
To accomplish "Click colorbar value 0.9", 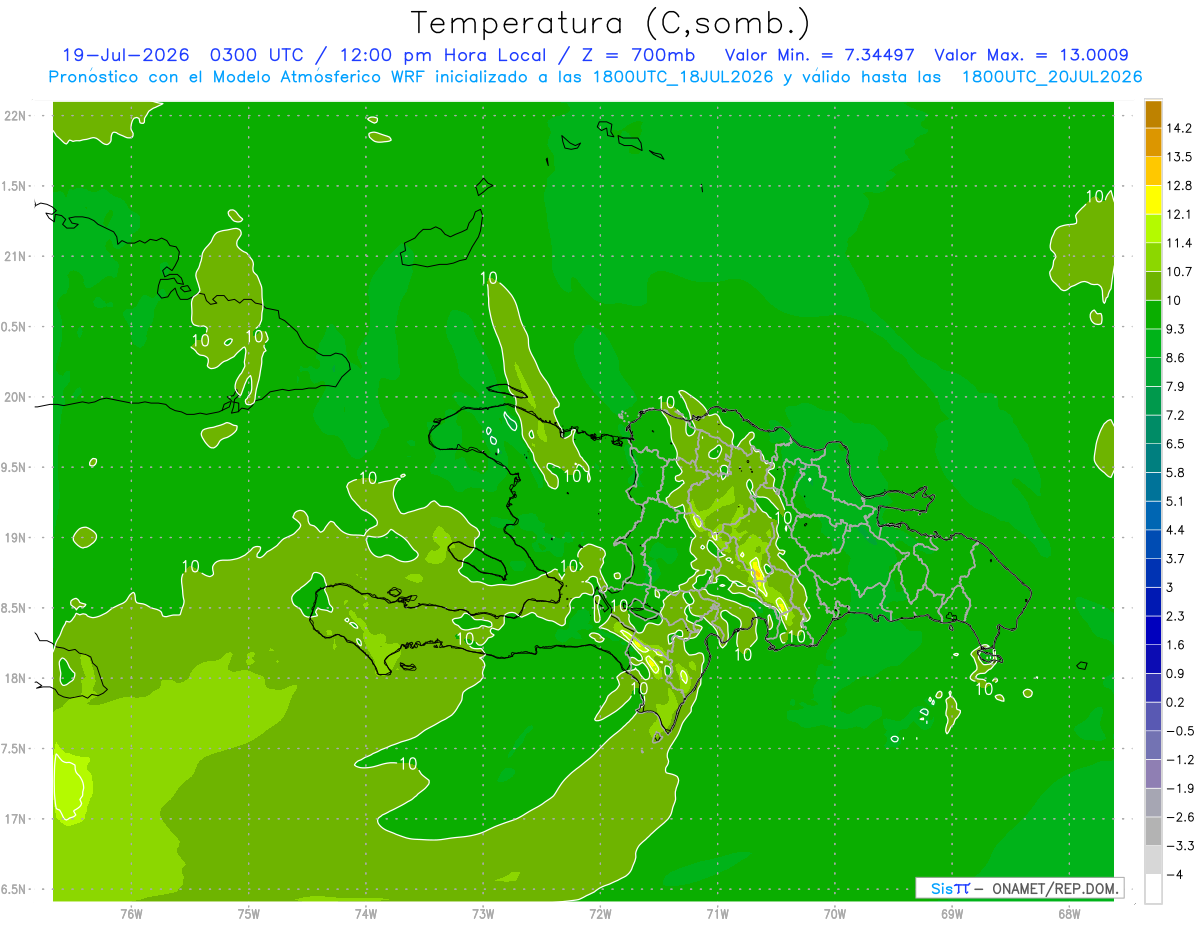I will [1176, 673].
